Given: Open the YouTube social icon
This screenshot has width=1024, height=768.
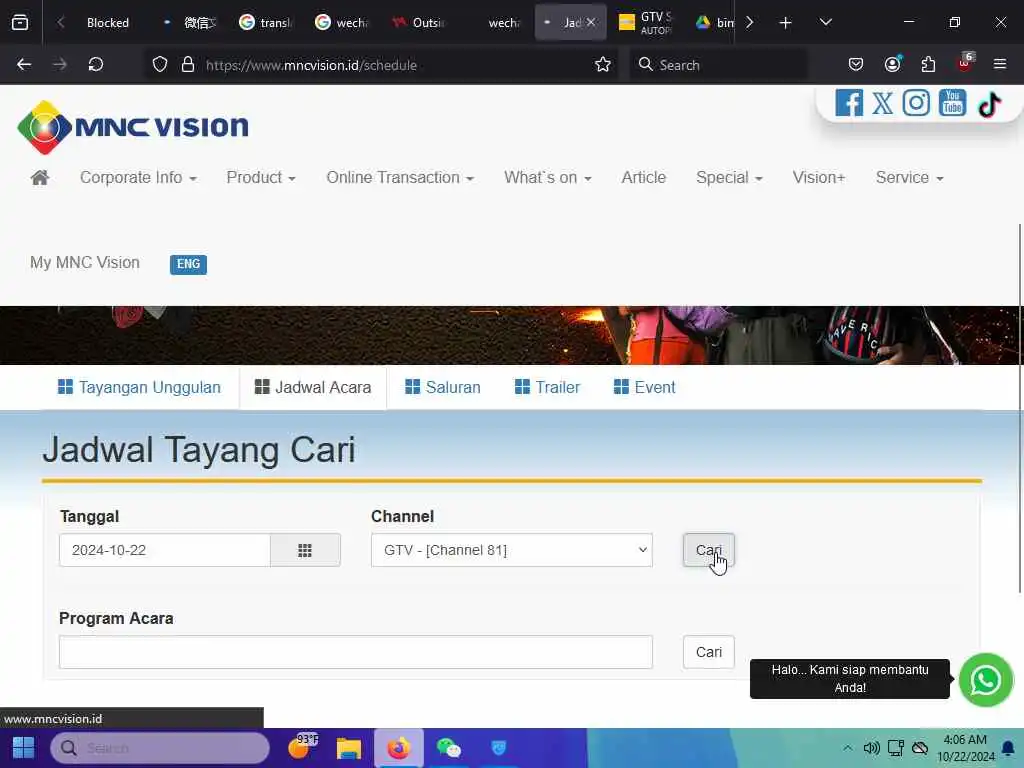Looking at the screenshot, I should (x=952, y=103).
